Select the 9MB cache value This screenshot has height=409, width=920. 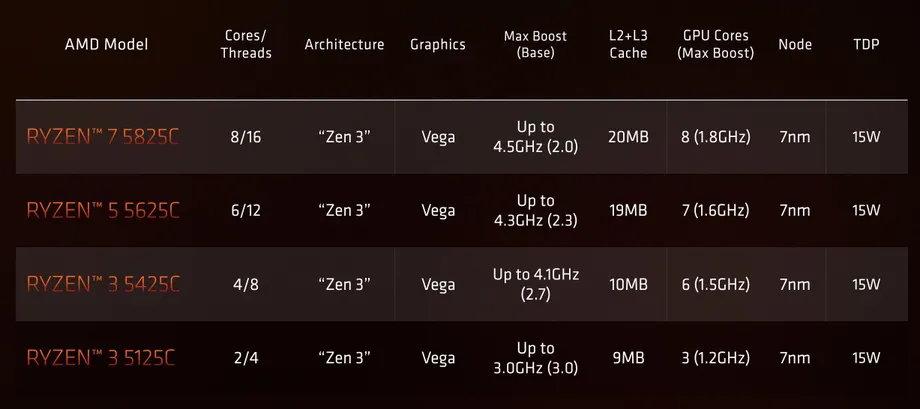point(628,358)
